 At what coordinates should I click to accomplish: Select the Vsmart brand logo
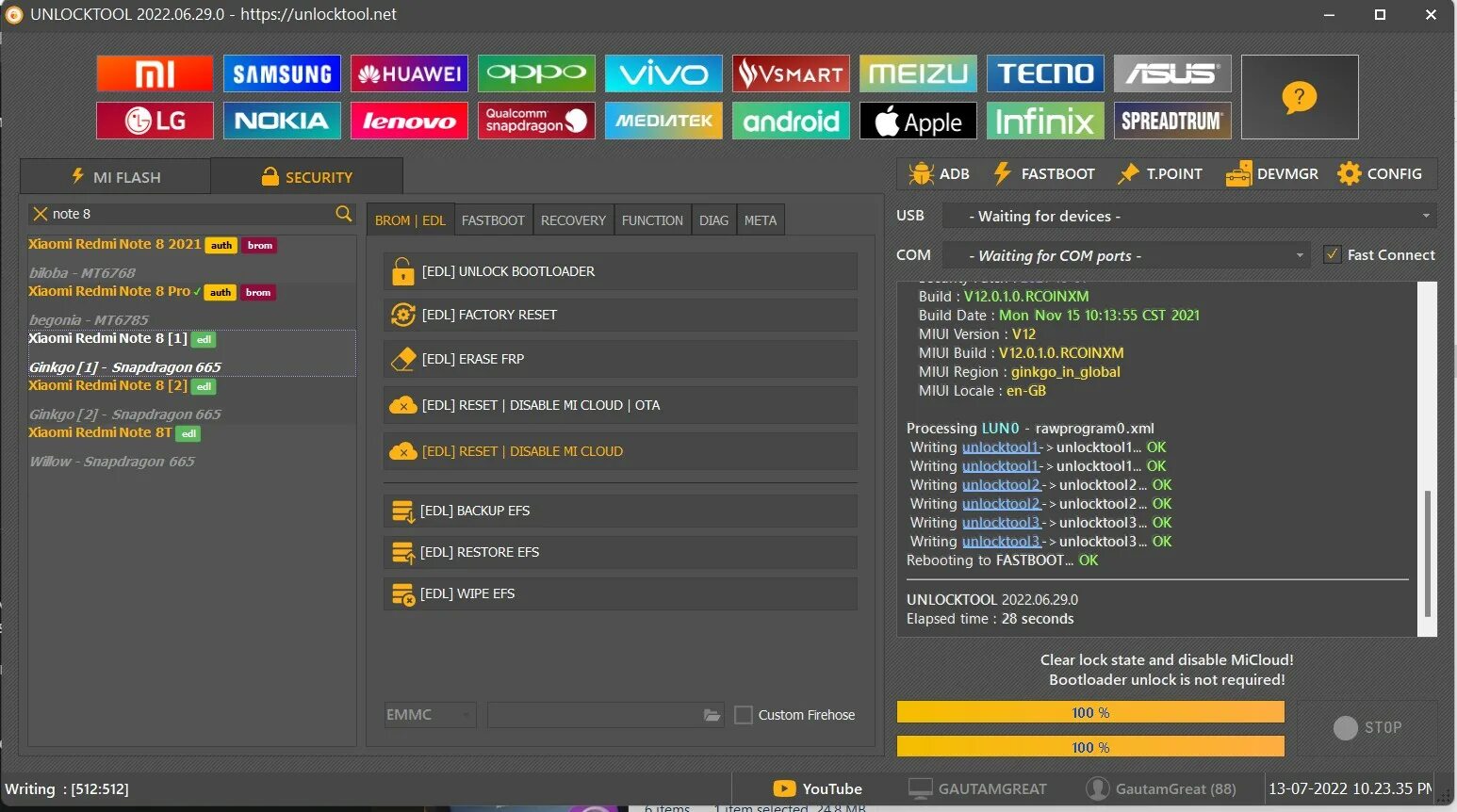[791, 73]
